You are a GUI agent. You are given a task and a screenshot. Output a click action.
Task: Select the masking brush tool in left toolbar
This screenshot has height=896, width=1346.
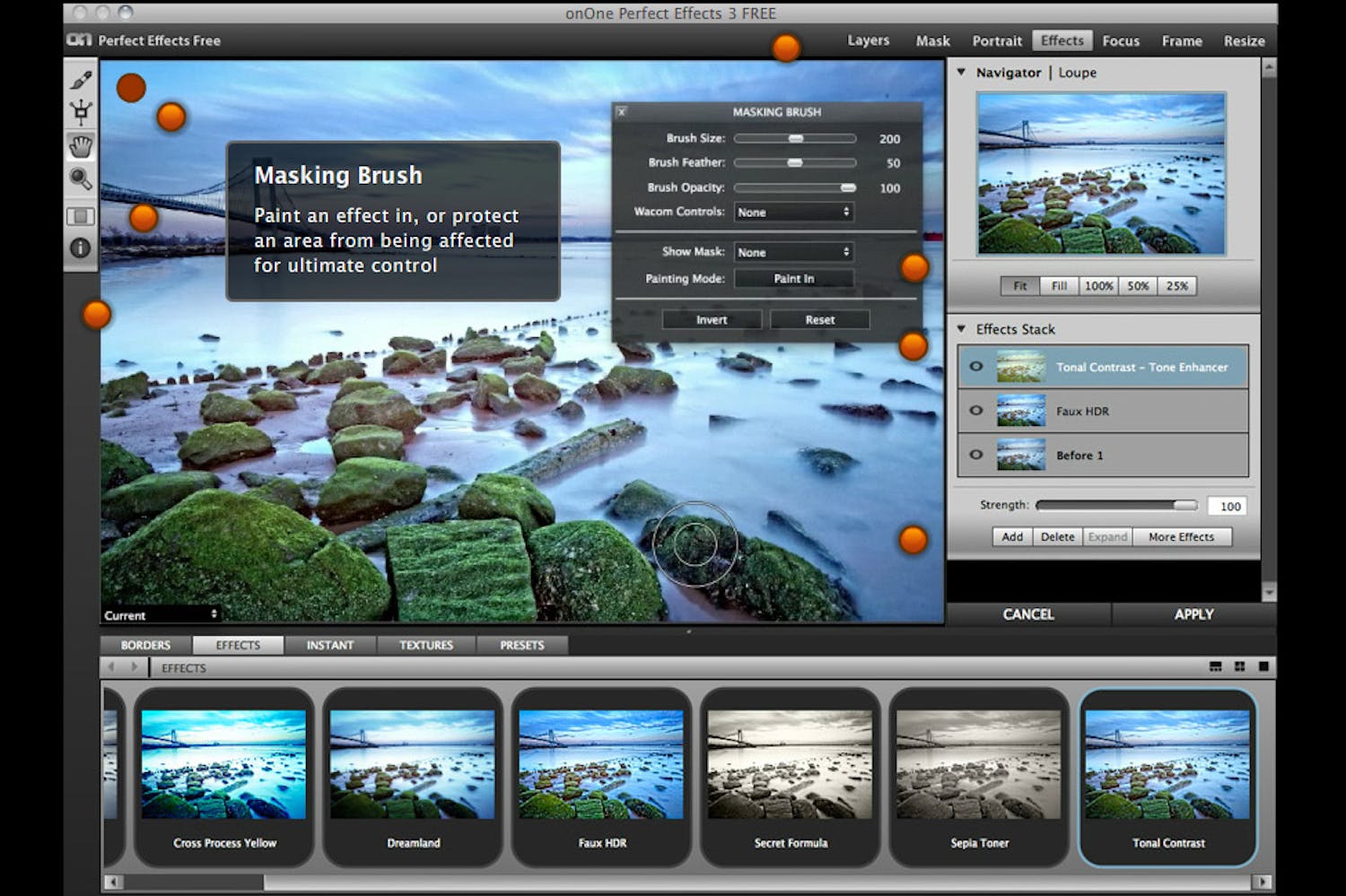pyautogui.click(x=81, y=80)
